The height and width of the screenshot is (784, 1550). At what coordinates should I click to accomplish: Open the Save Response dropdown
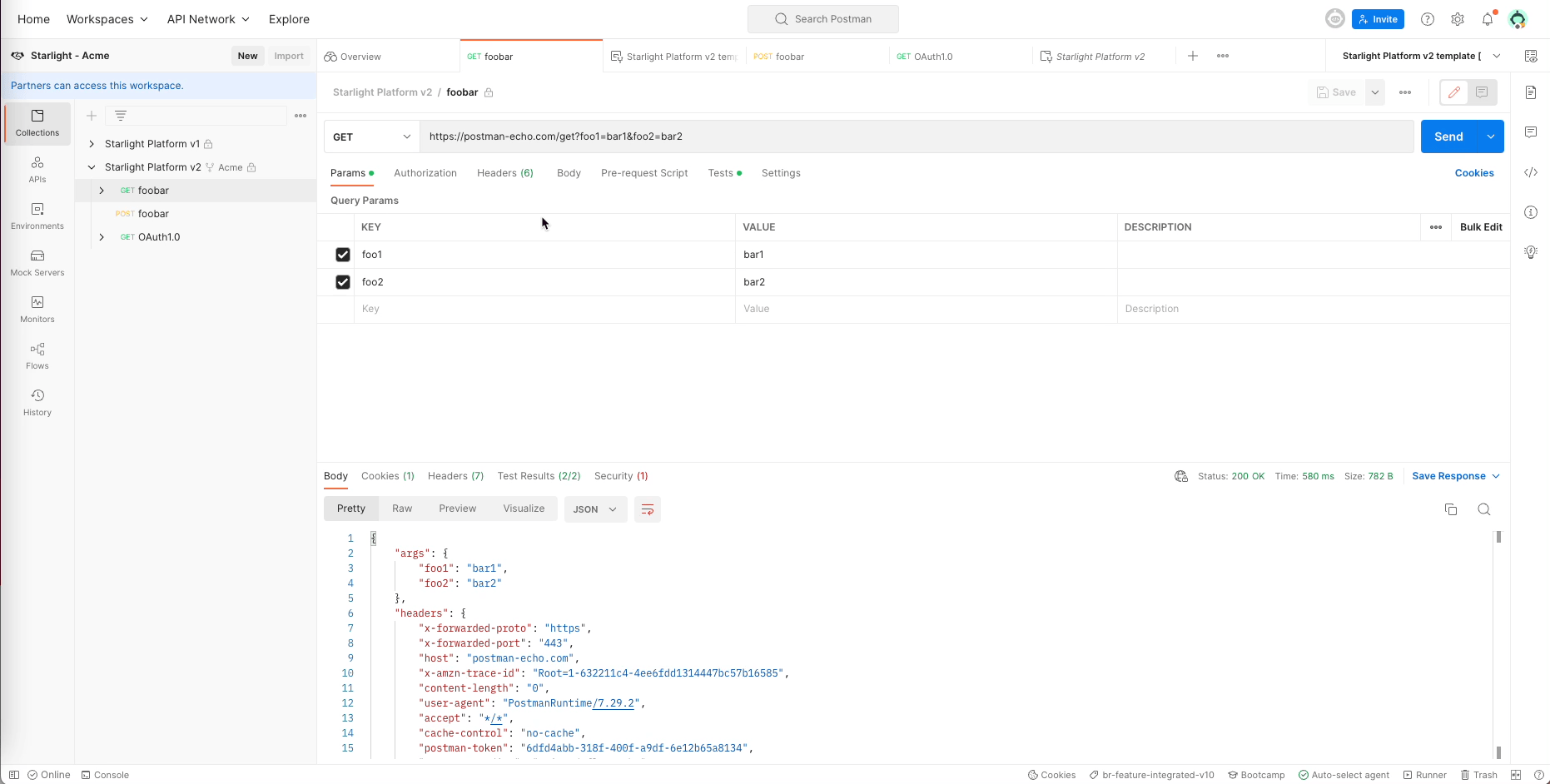click(x=1456, y=476)
